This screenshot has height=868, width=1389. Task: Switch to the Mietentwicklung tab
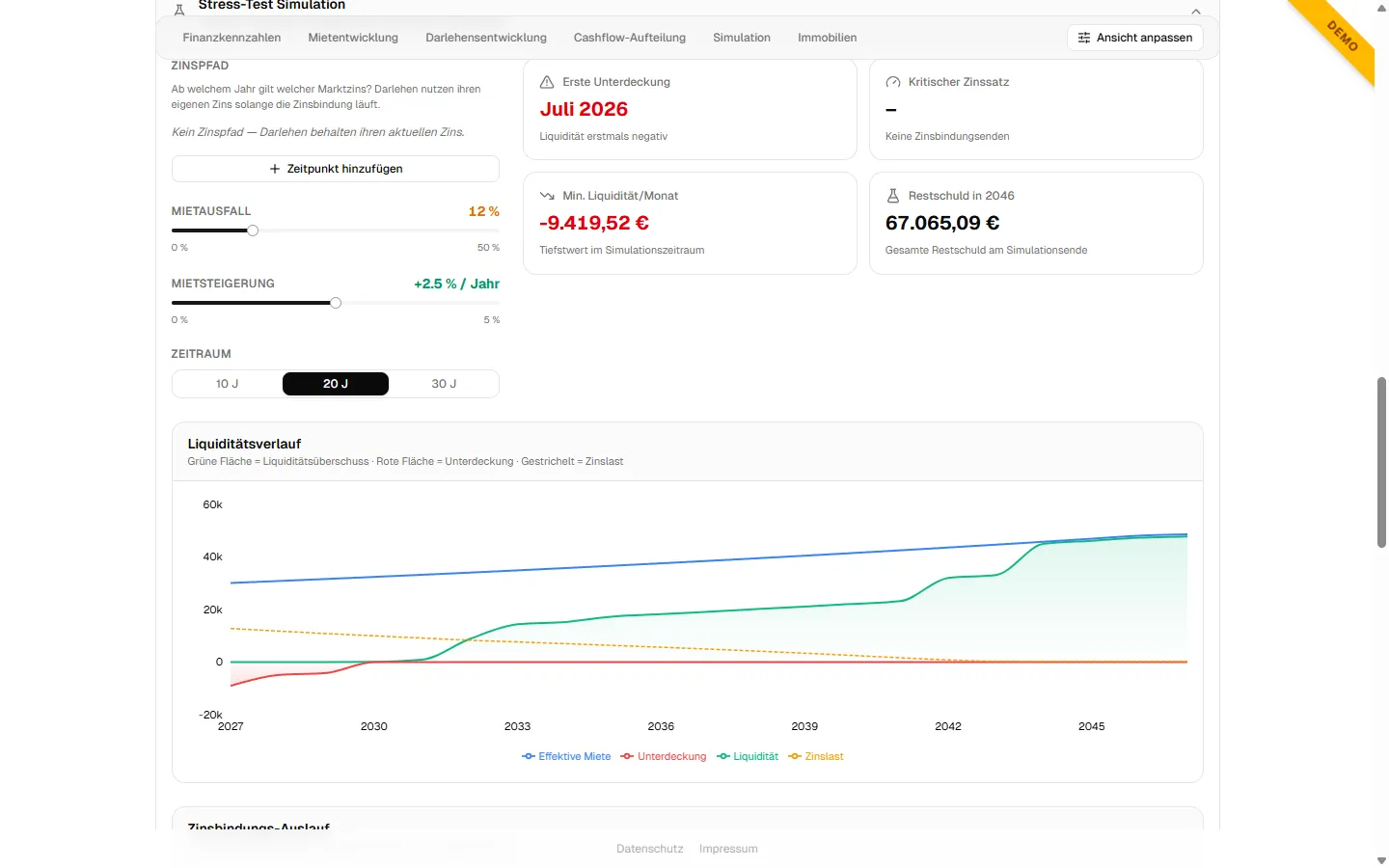coord(353,38)
